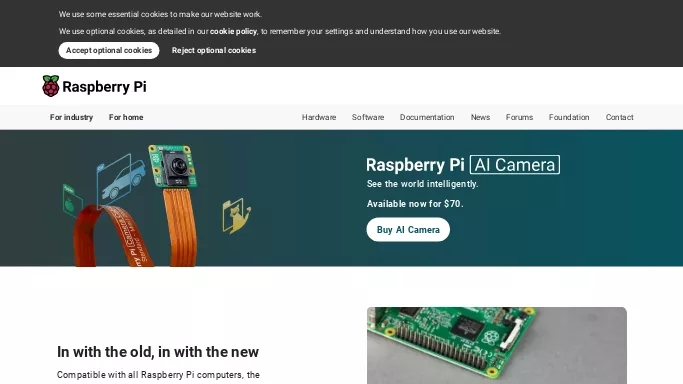Click the Raspberry Pi wordmark text
Screen dimensions: 683x384
[105, 87]
